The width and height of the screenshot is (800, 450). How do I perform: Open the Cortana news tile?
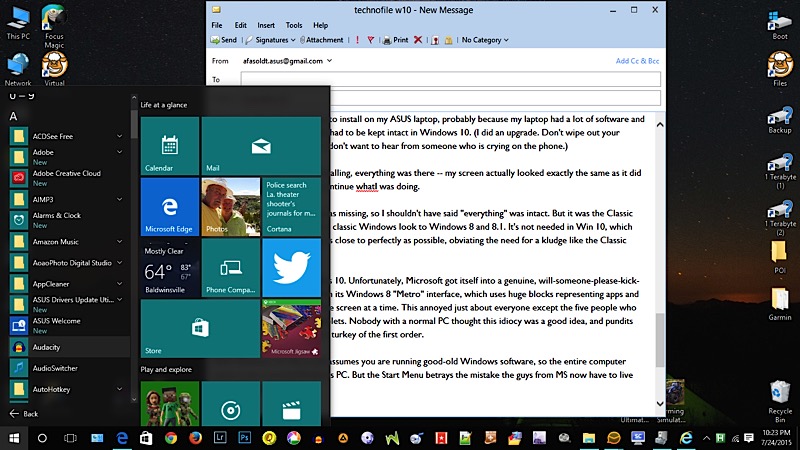[x=291, y=207]
